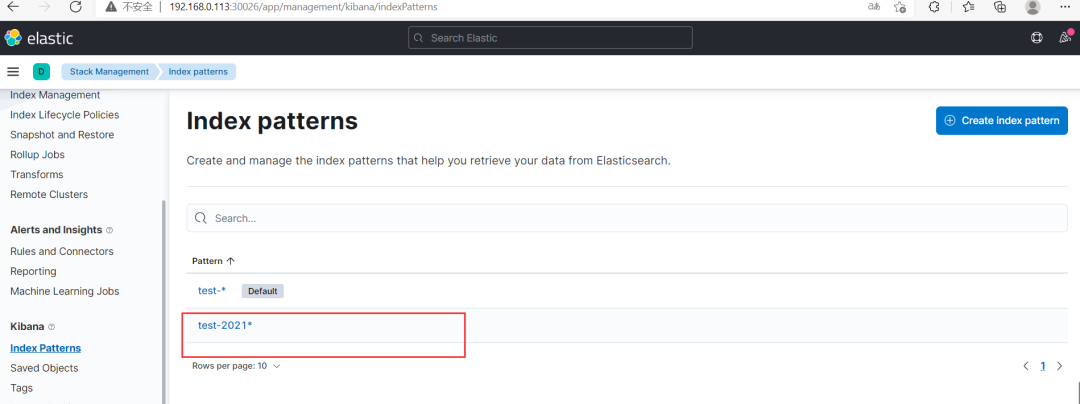1080x404 pixels.
Task: Open the test-2021* index pattern
Action: (225, 326)
